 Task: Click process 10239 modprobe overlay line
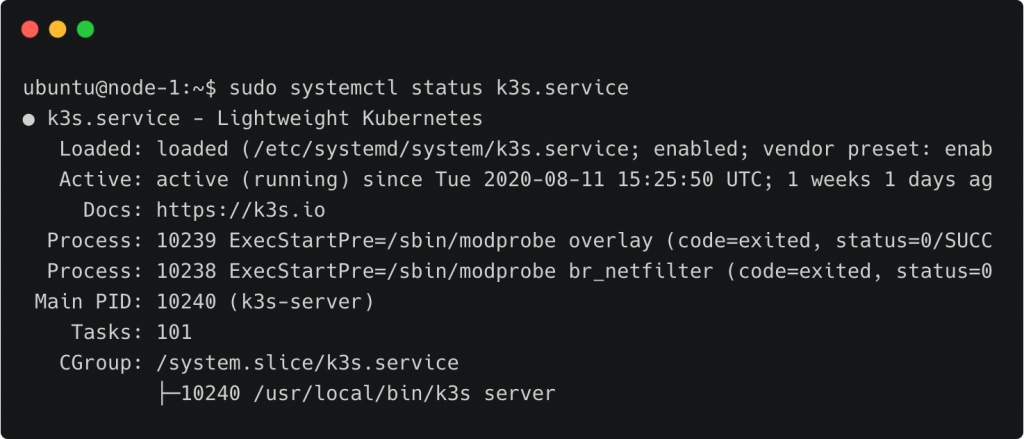pyautogui.click(x=520, y=241)
